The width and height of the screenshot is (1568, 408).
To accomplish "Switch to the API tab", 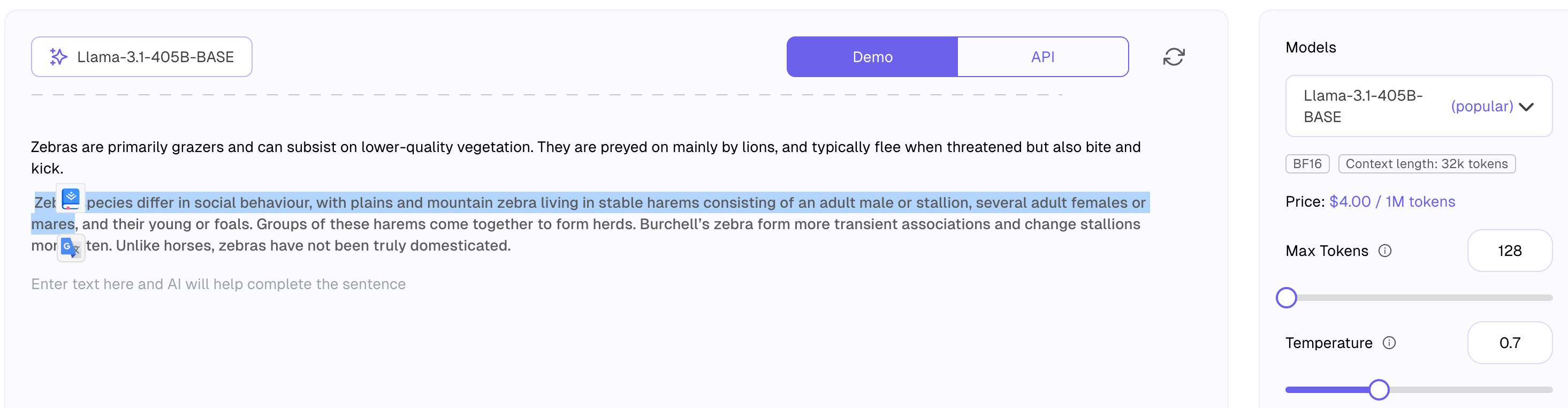I will [1042, 57].
